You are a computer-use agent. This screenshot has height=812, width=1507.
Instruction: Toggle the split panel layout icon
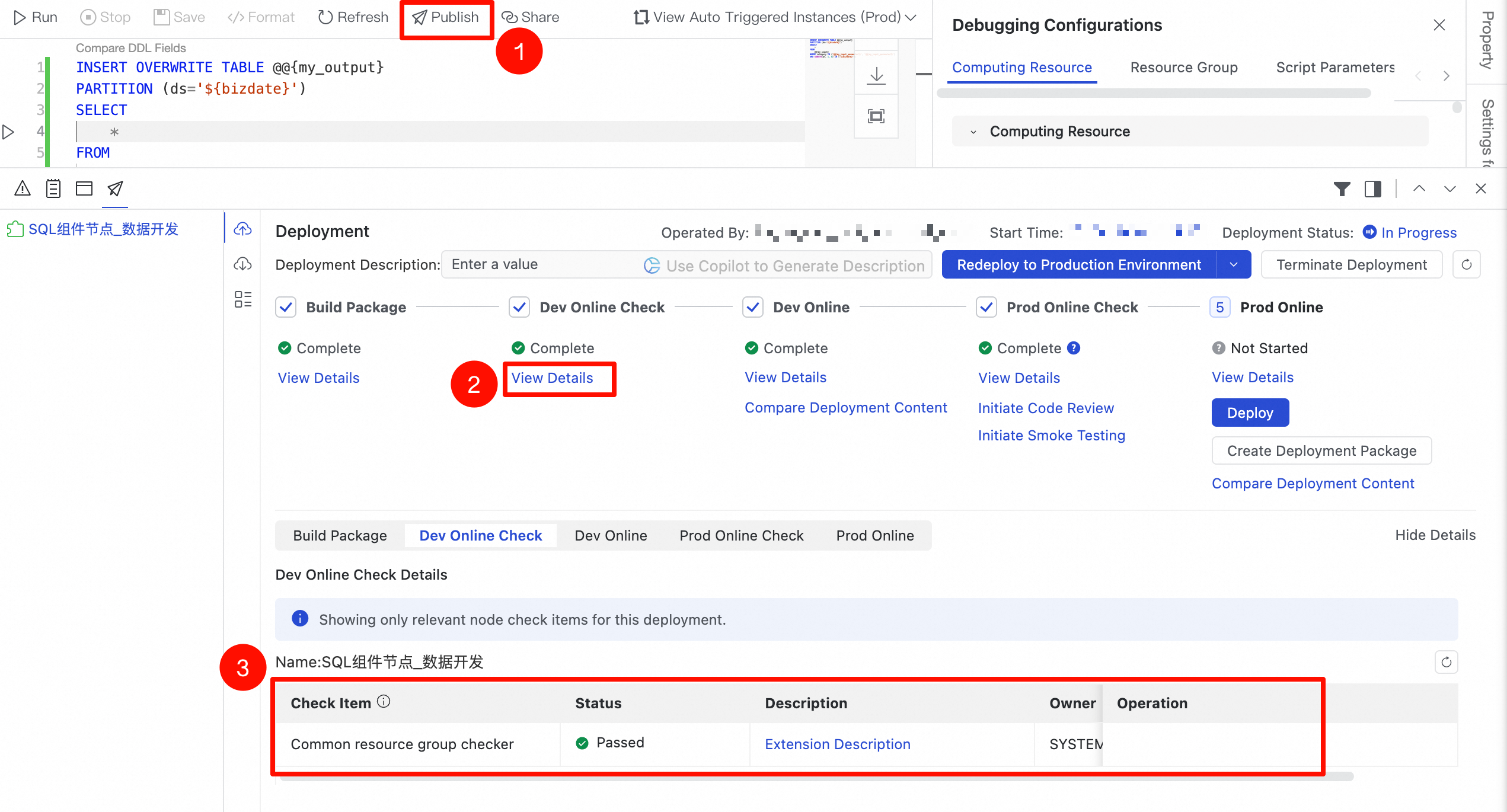tap(1373, 188)
